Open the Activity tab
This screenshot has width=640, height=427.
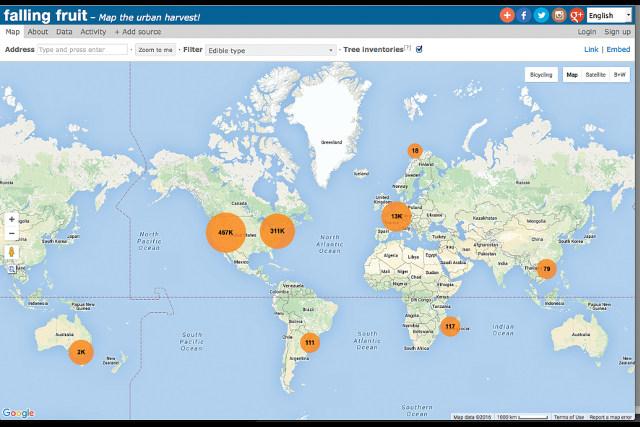pyautogui.click(x=93, y=31)
